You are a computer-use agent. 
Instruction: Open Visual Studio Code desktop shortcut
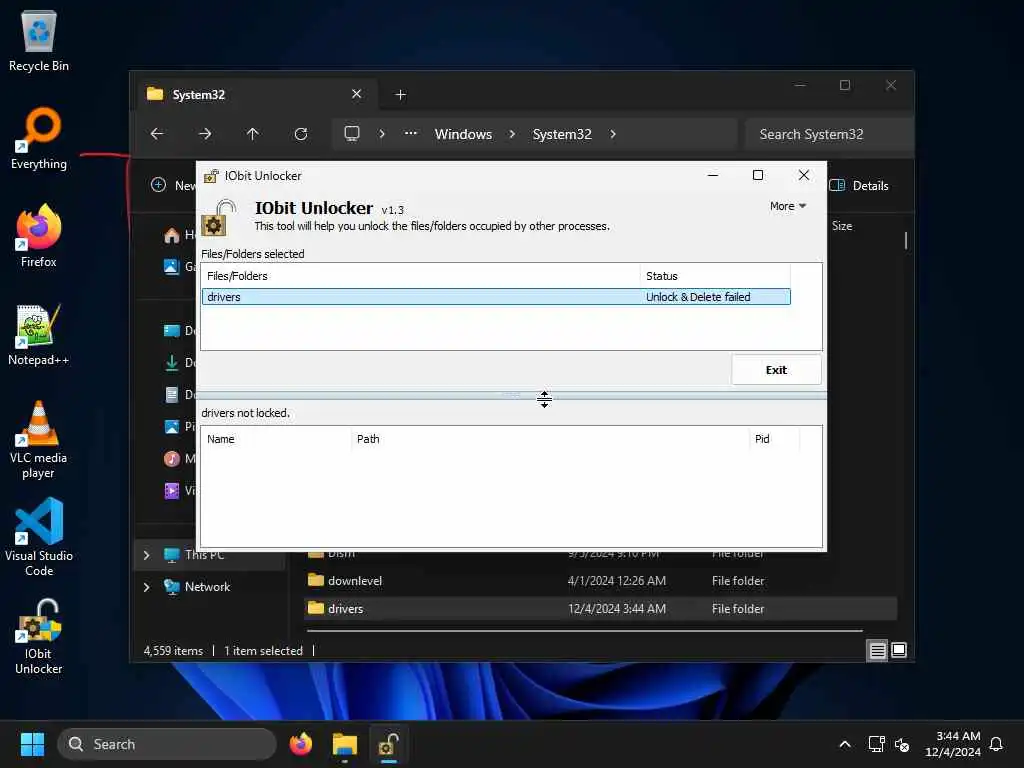coord(39,537)
